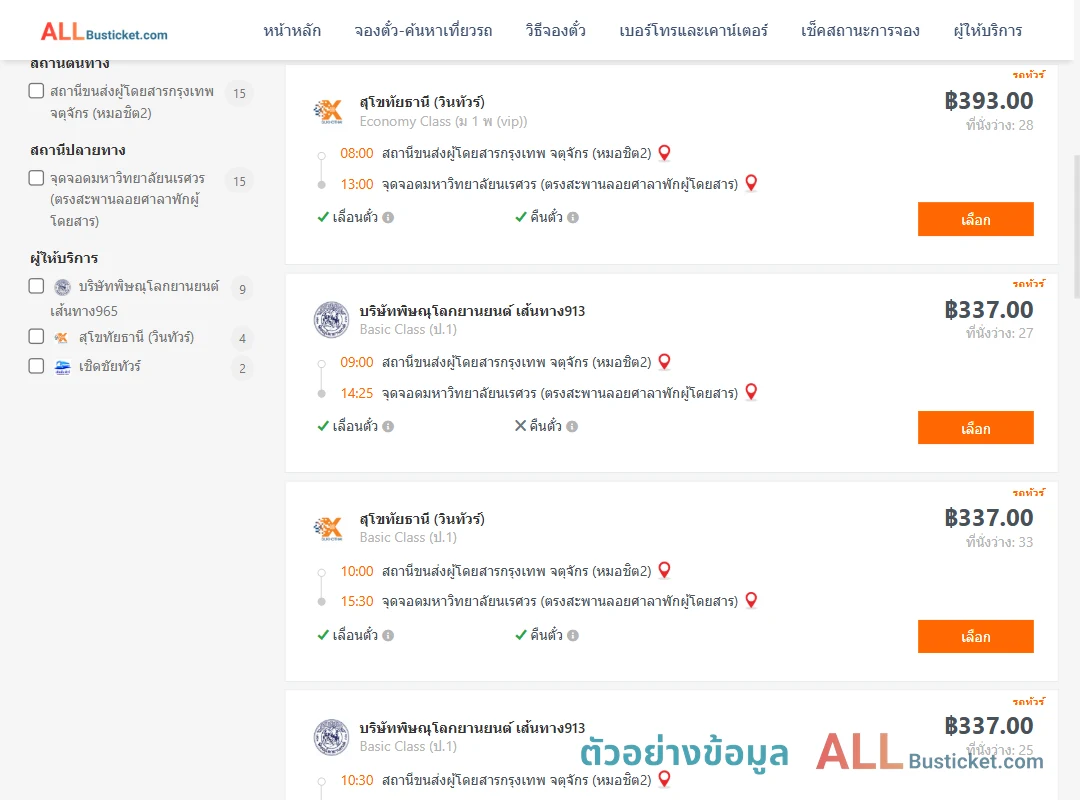The image size is (1080, 800).
Task: Click price ฿393.00
Action: click(988, 101)
